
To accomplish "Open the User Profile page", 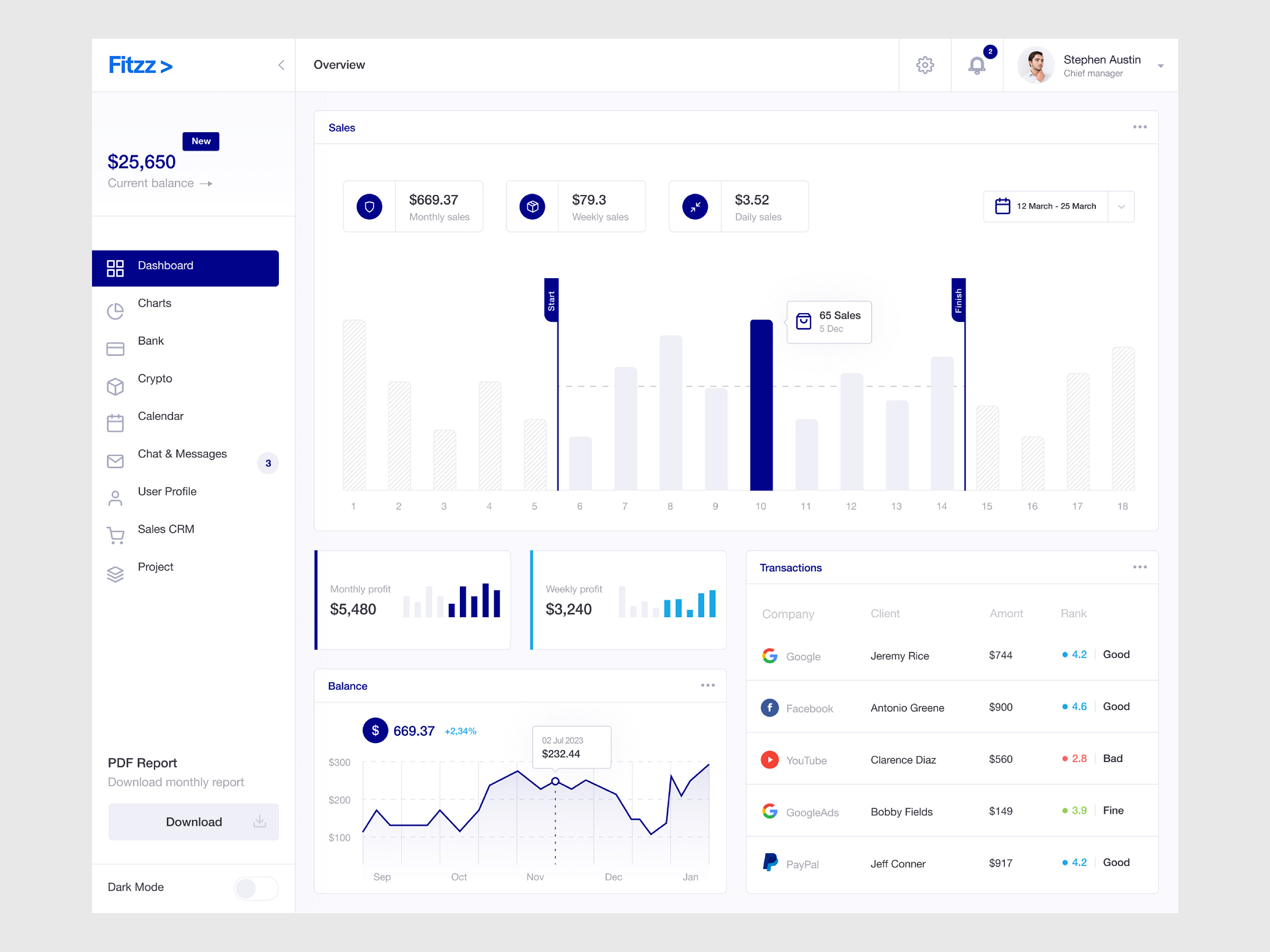I will coord(167,491).
